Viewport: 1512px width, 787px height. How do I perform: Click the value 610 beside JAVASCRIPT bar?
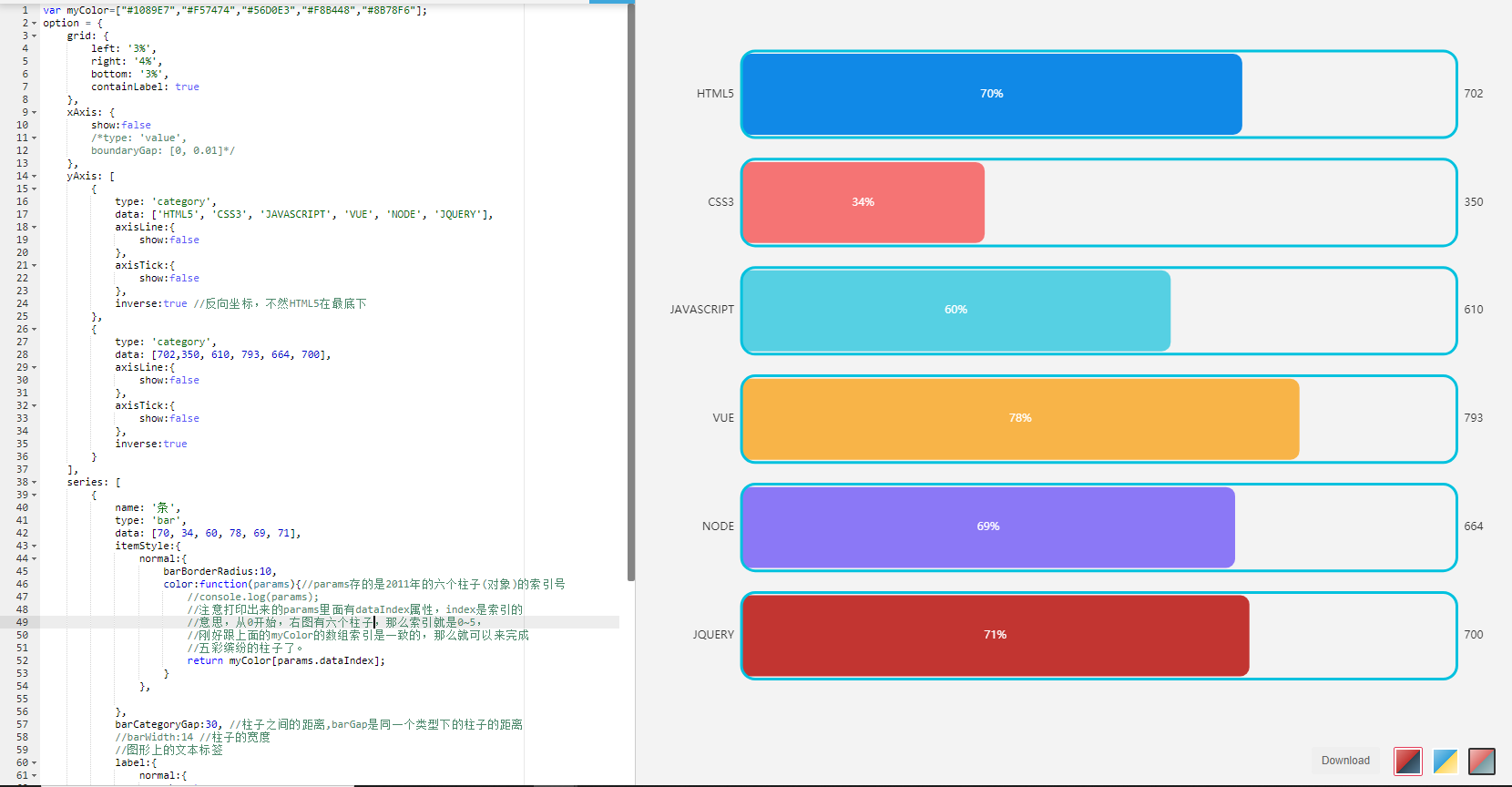click(1474, 310)
